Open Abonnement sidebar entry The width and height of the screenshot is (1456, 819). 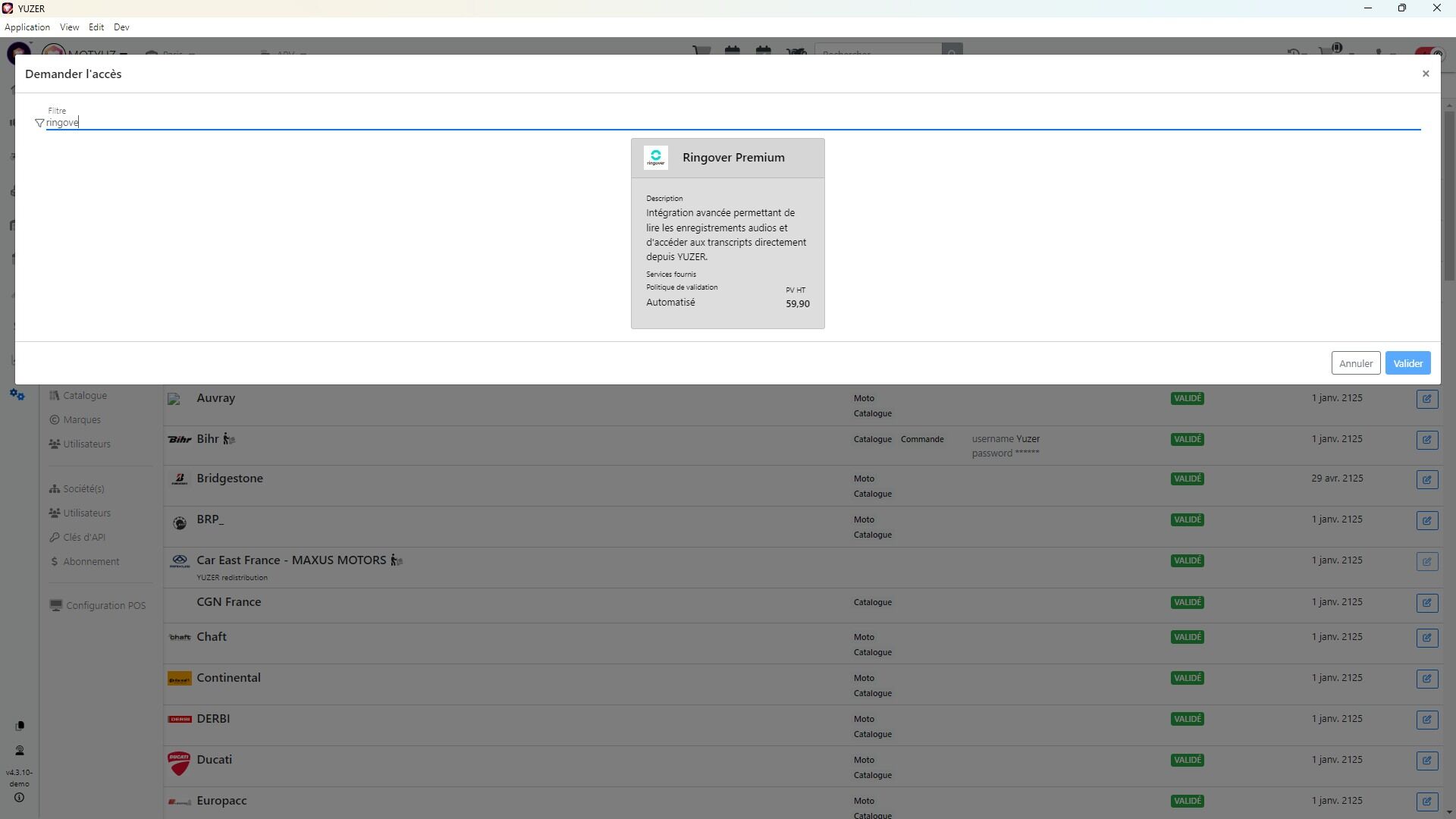point(91,562)
